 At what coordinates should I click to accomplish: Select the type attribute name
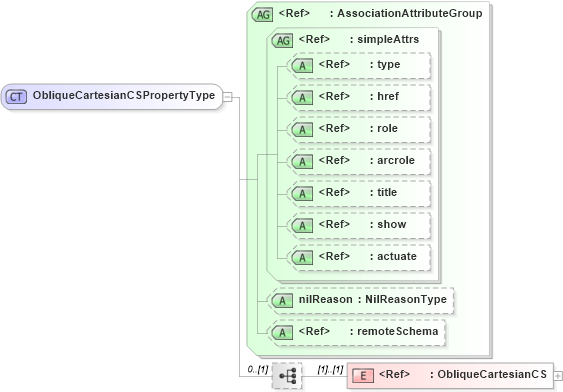388,65
